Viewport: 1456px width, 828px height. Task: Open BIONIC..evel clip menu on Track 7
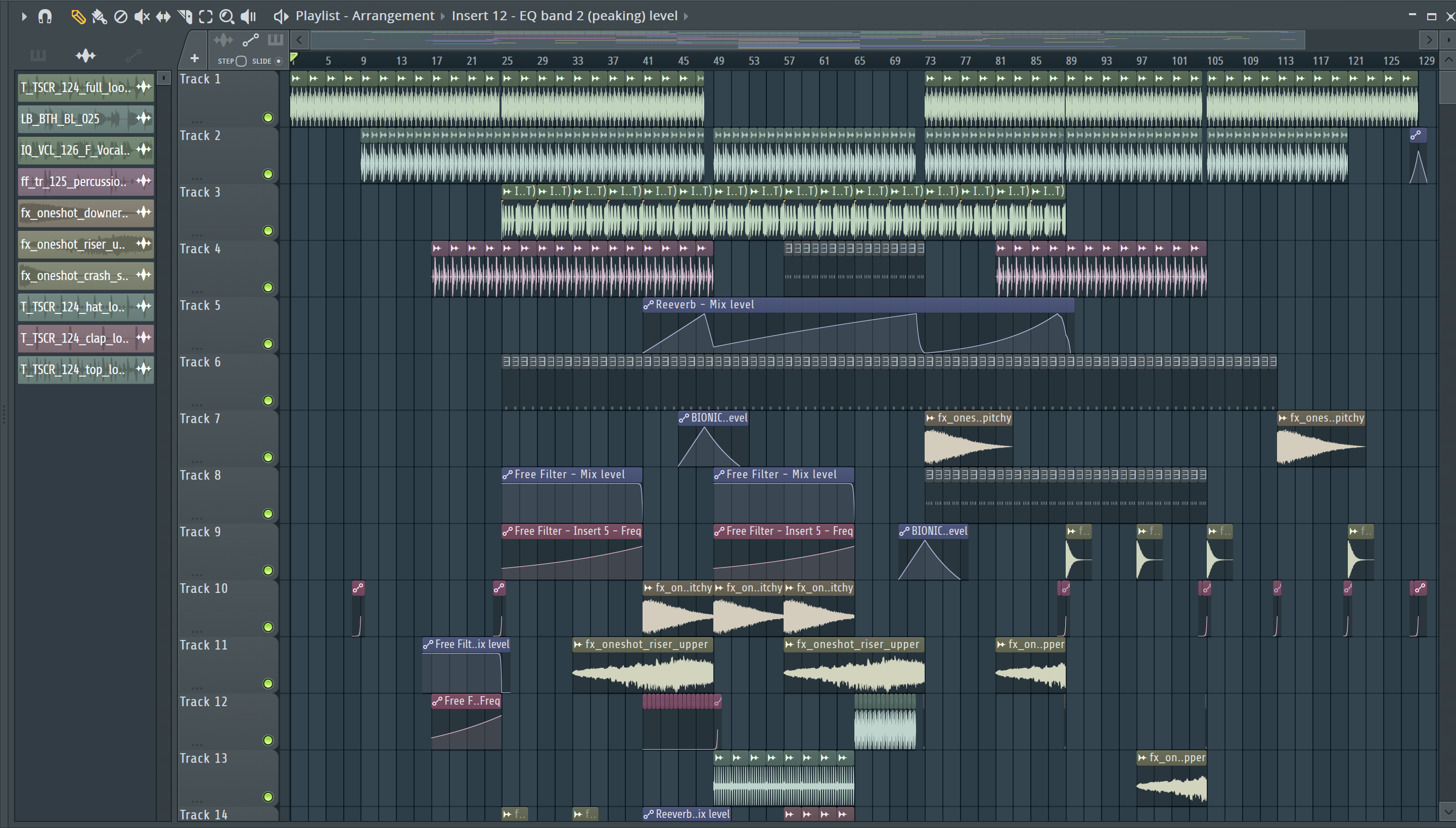(684, 418)
